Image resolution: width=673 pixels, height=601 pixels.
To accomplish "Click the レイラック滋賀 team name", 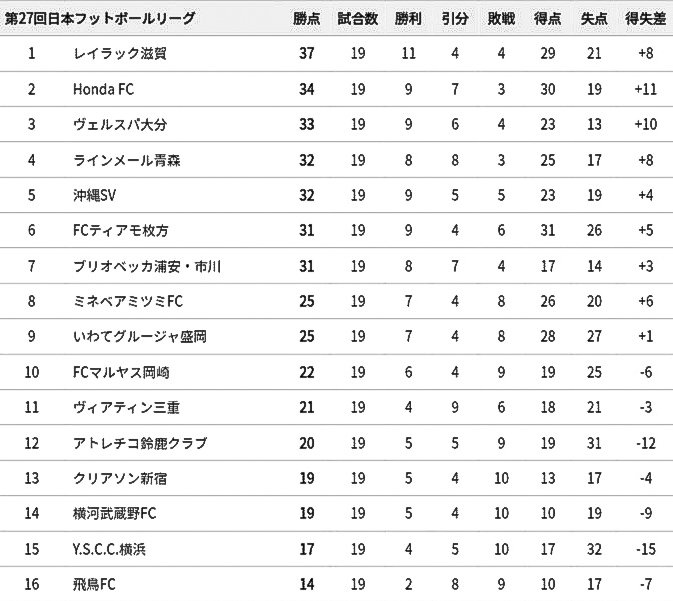I will [x=119, y=53].
